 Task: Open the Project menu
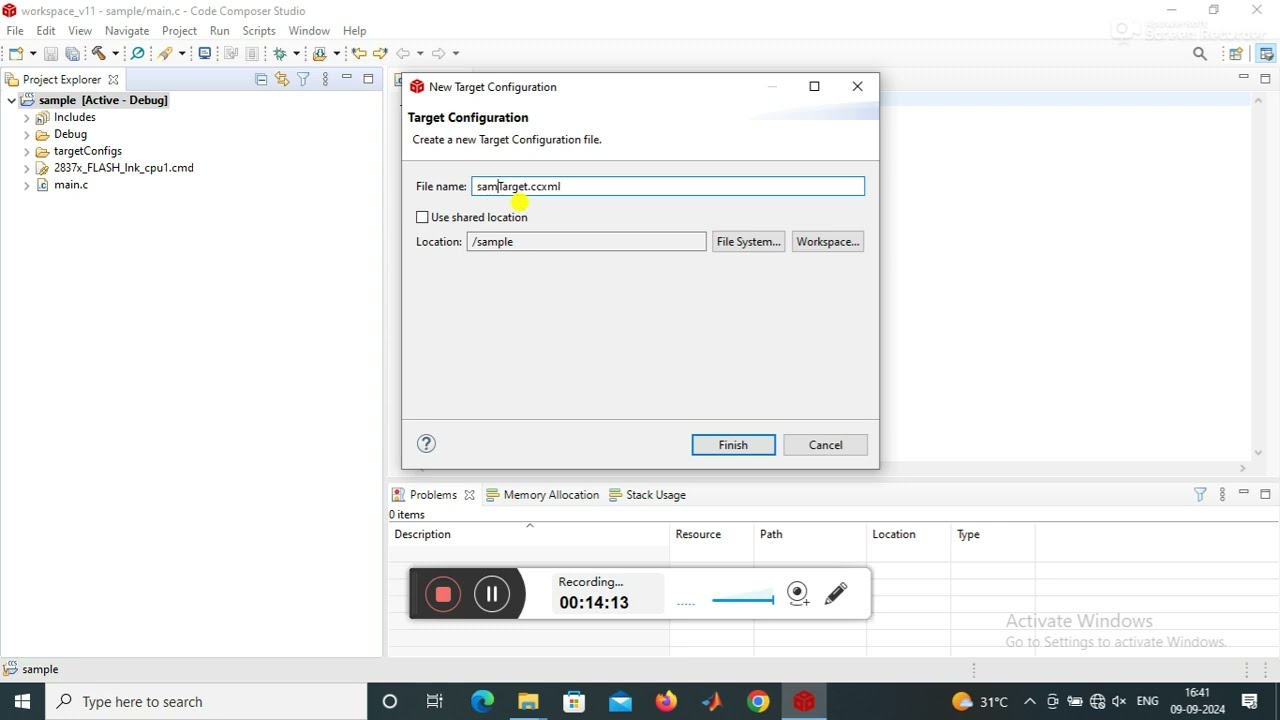point(180,31)
